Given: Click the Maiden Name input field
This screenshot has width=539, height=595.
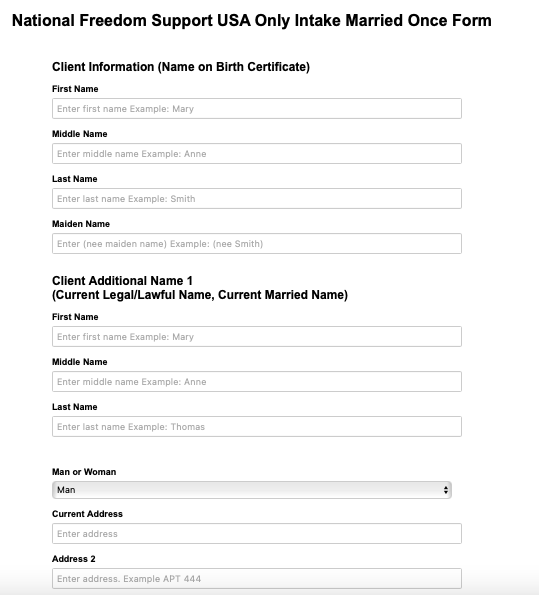Looking at the screenshot, I should pos(257,244).
